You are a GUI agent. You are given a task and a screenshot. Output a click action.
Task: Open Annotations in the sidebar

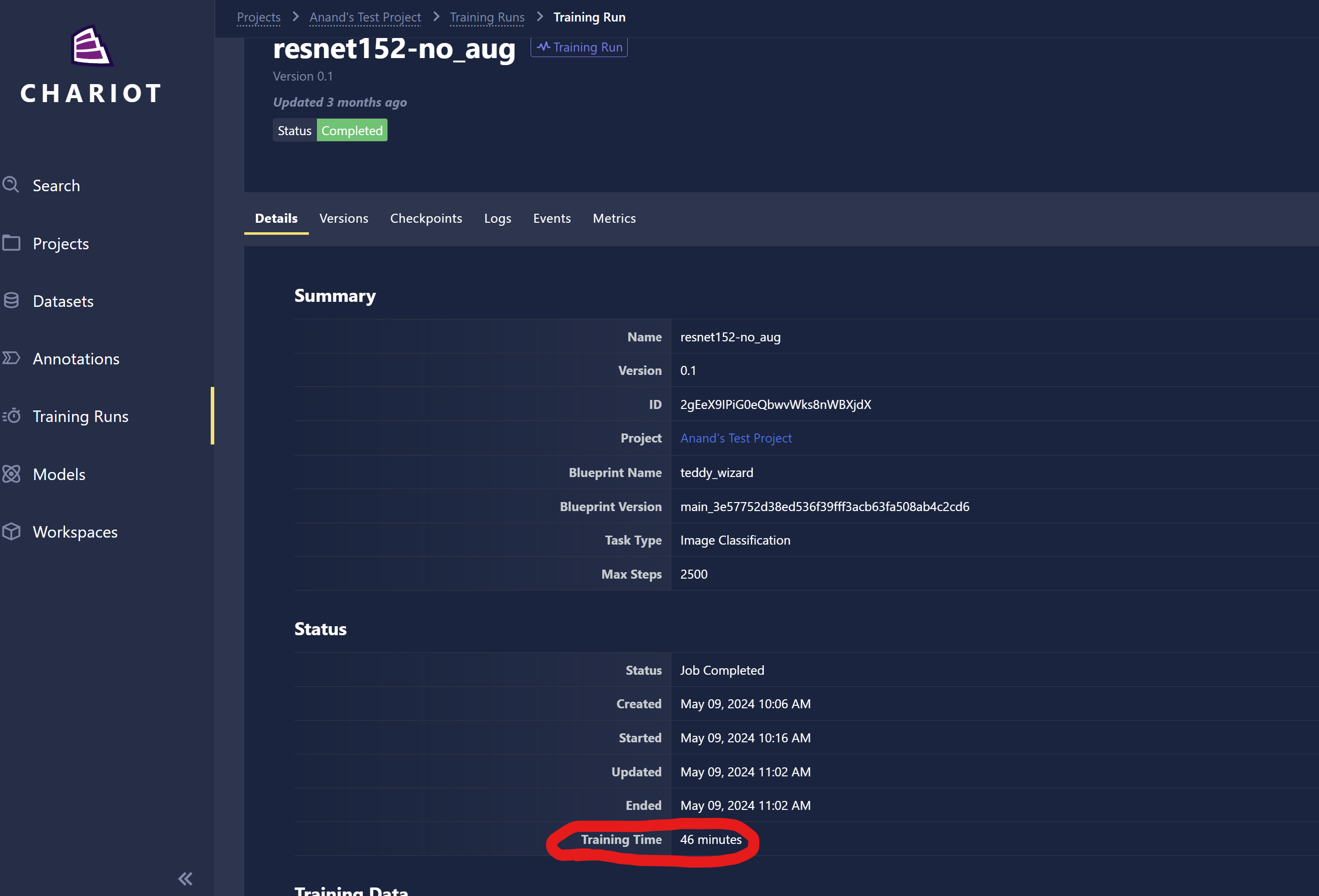[x=76, y=358]
